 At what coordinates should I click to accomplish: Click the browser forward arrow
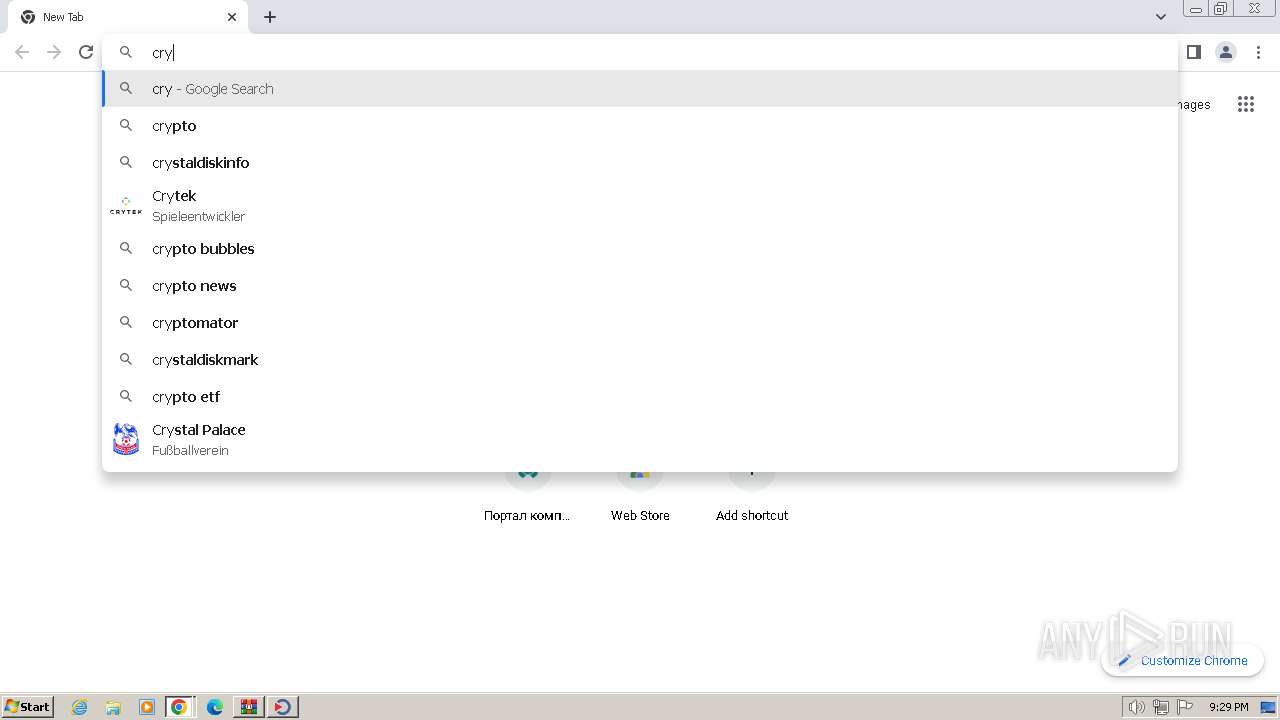(x=54, y=52)
